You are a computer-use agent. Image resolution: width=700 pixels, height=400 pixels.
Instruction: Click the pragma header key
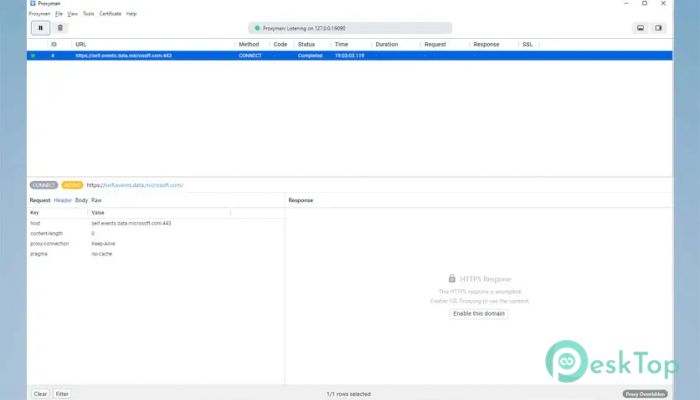(x=39, y=254)
